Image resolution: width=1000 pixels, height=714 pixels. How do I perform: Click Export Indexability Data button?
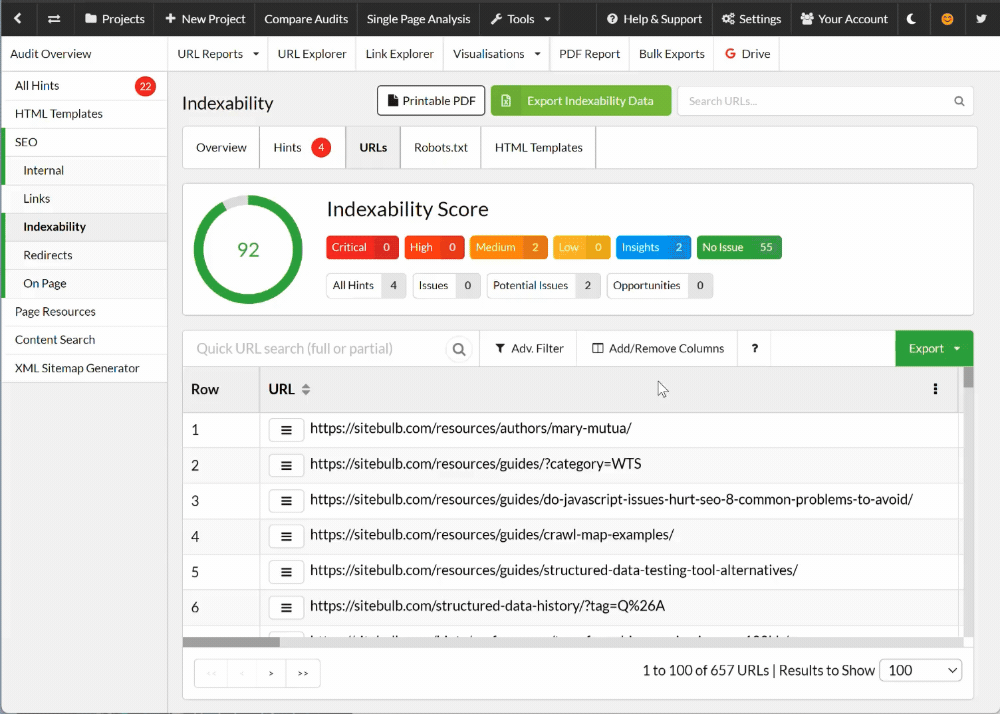(581, 101)
